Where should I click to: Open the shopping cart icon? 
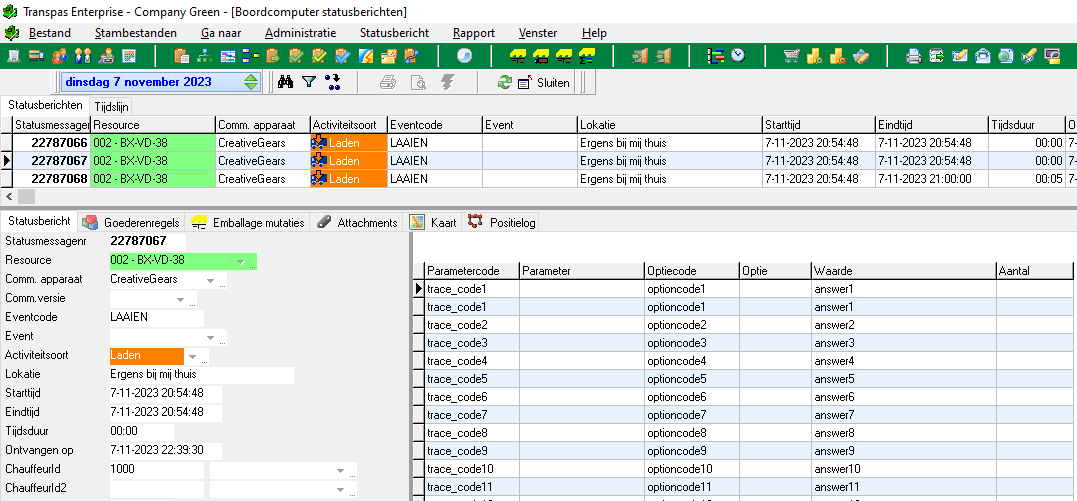pos(791,56)
